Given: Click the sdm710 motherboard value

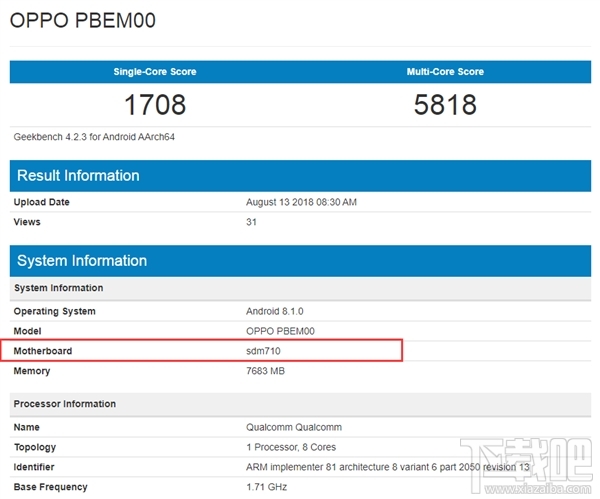Looking at the screenshot, I should point(263,351).
